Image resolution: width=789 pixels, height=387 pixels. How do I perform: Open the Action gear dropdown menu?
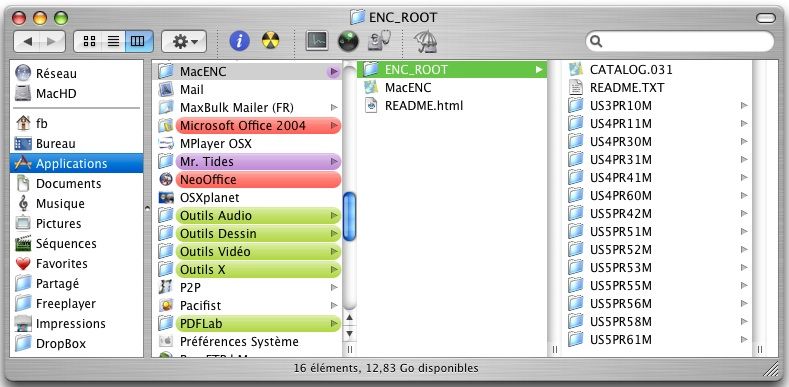tap(184, 42)
